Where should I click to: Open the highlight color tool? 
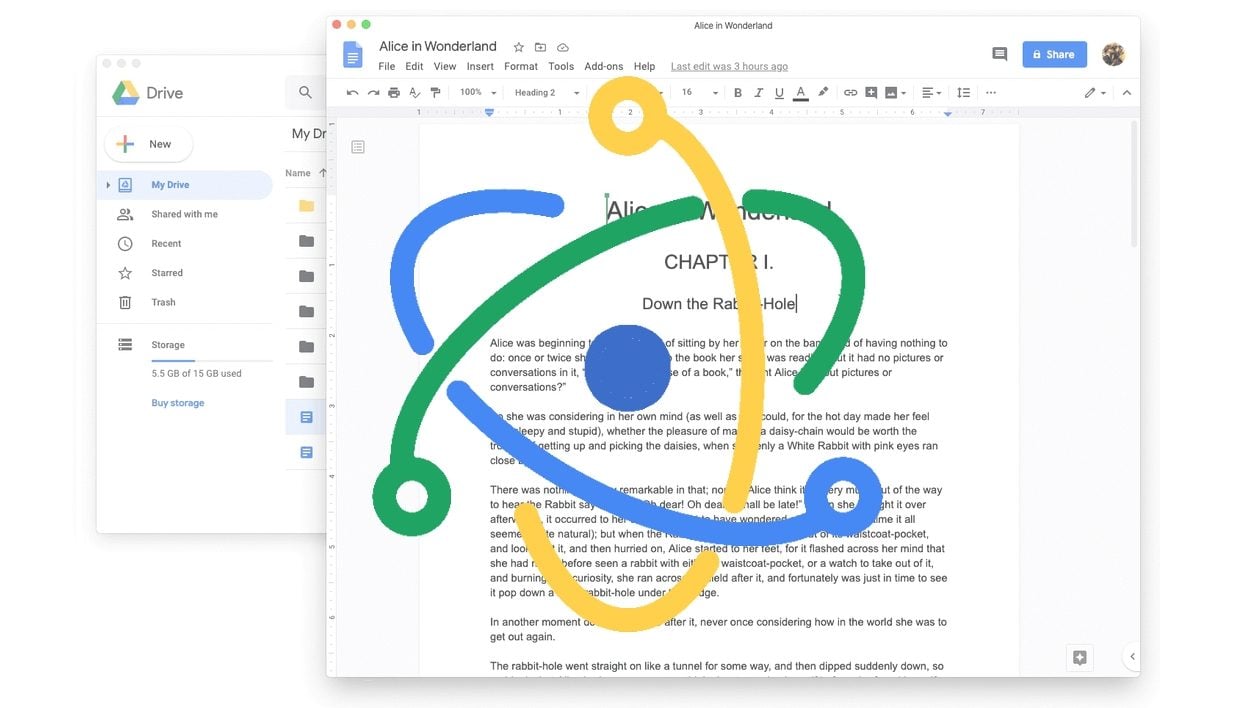click(823, 93)
